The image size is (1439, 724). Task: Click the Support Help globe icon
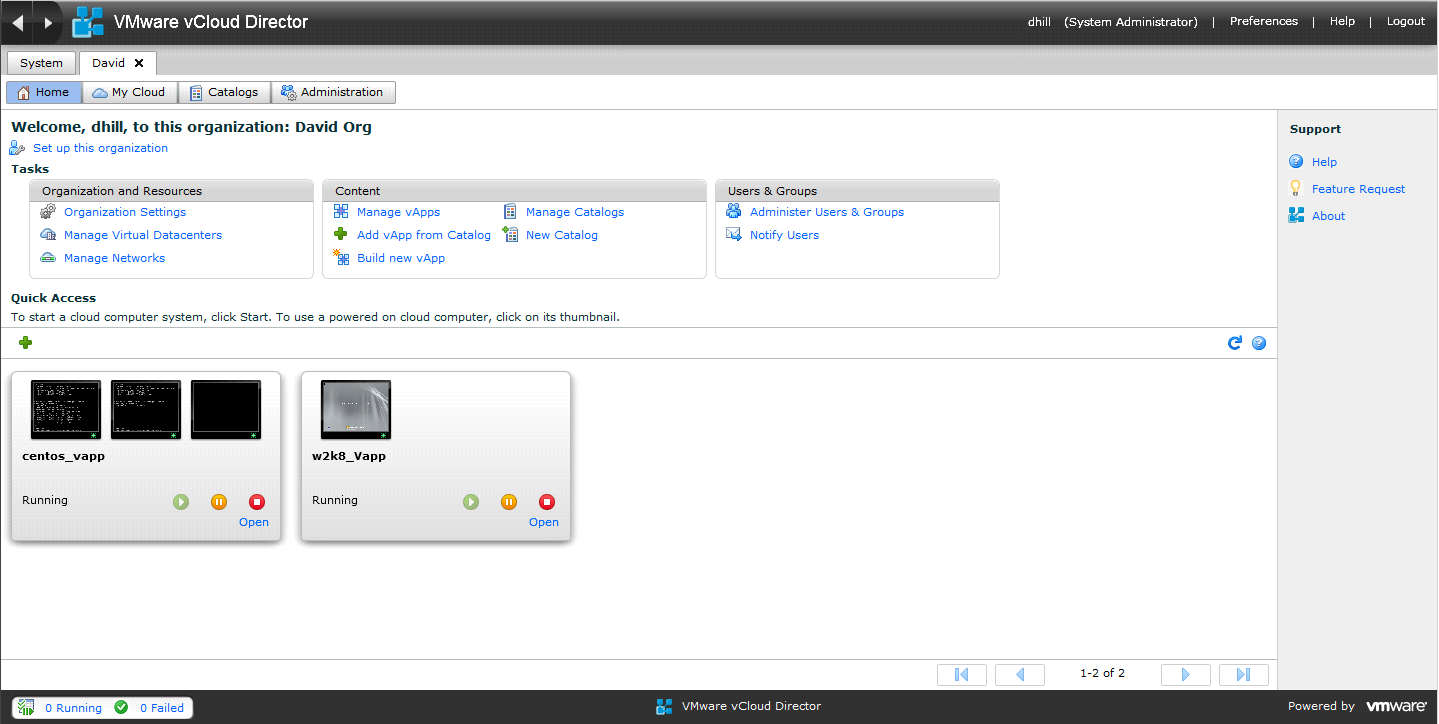(1296, 161)
